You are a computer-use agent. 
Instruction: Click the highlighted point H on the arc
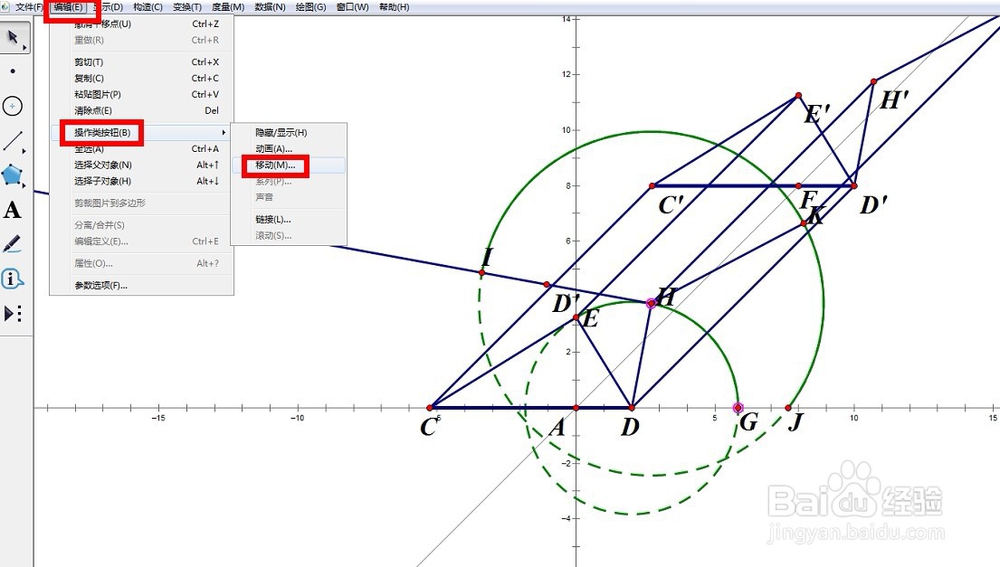pos(651,304)
